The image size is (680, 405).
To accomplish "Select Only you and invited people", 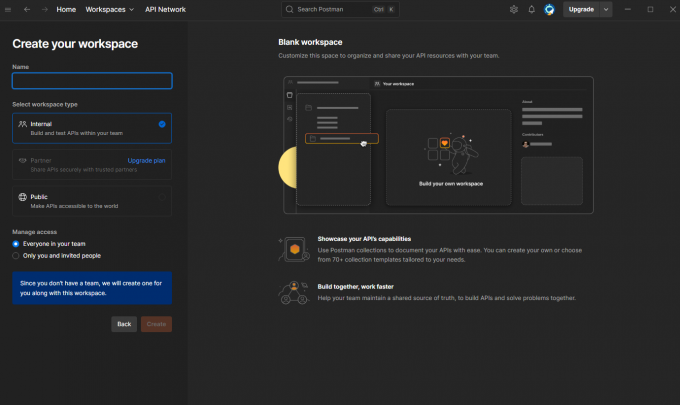I will coord(16,256).
